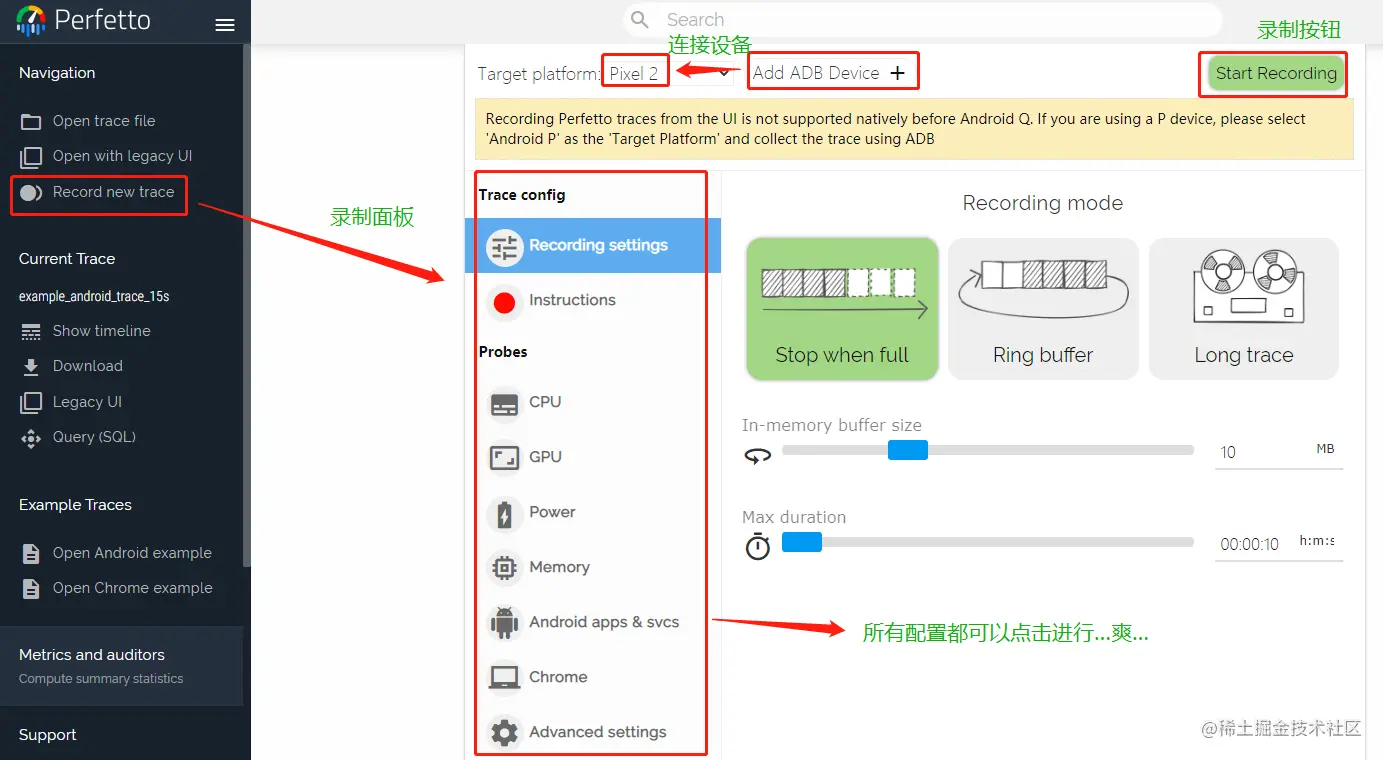The height and width of the screenshot is (760, 1383).
Task: Select the CPU probe icon
Action: point(504,402)
